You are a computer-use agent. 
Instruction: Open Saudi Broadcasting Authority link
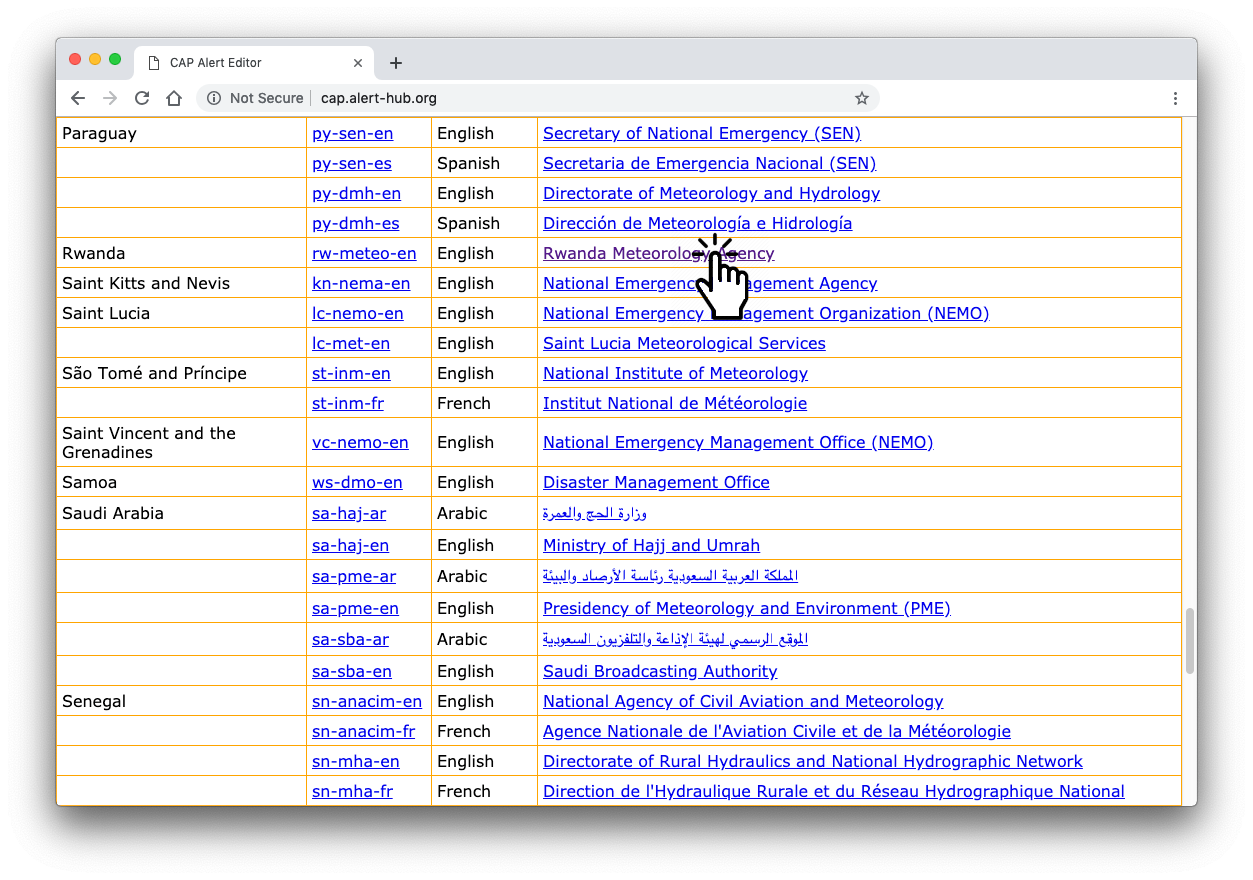(660, 671)
